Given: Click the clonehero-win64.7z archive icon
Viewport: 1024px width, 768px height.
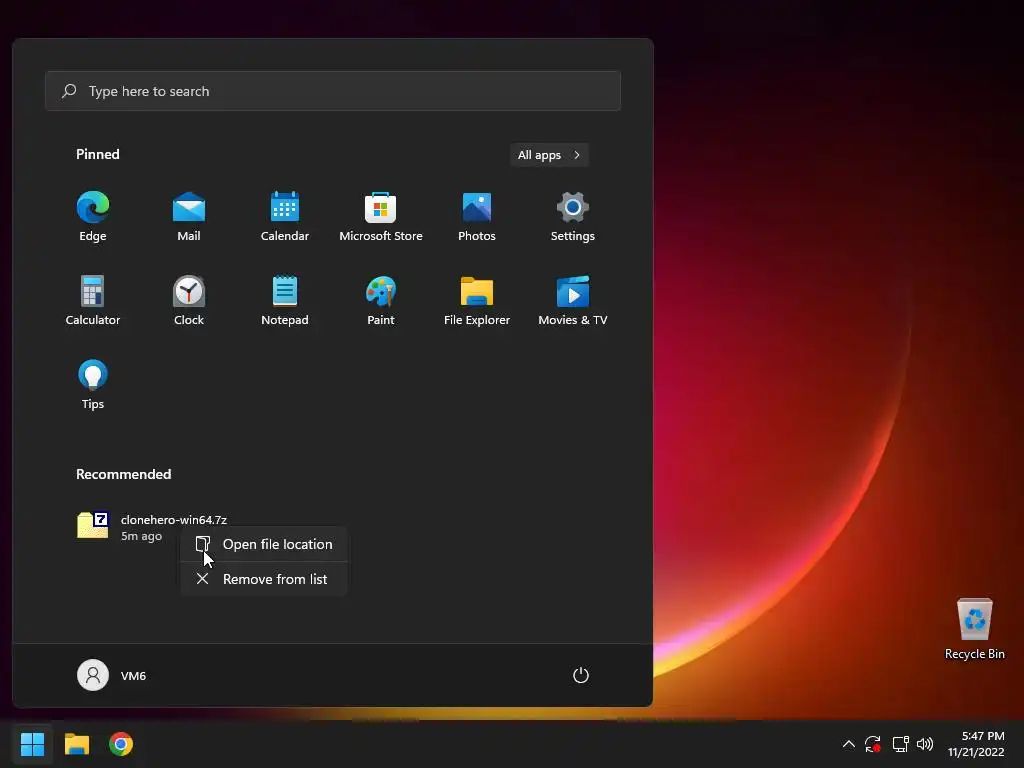Looking at the screenshot, I should [93, 525].
